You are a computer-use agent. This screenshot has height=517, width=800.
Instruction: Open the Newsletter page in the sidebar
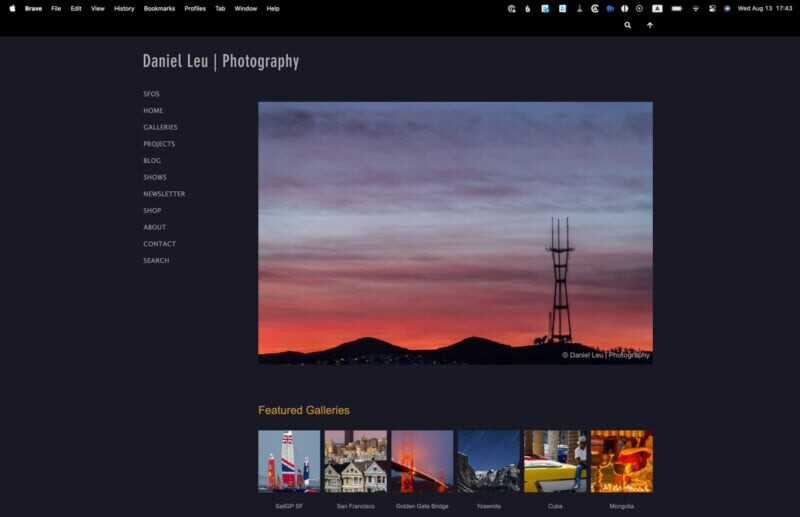(x=164, y=194)
